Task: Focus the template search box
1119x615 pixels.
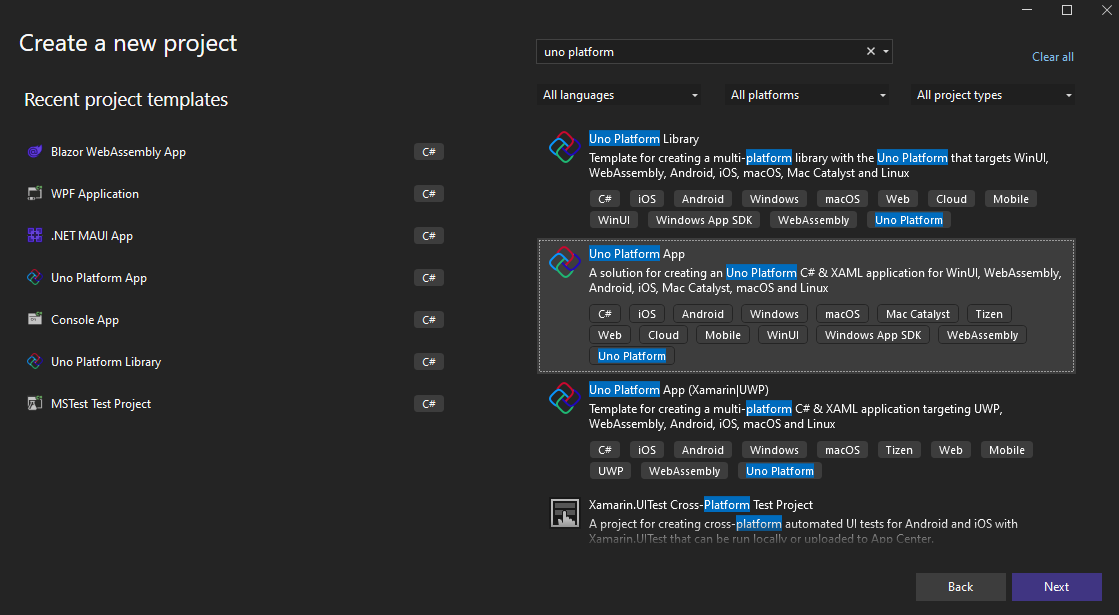Action: (x=700, y=51)
